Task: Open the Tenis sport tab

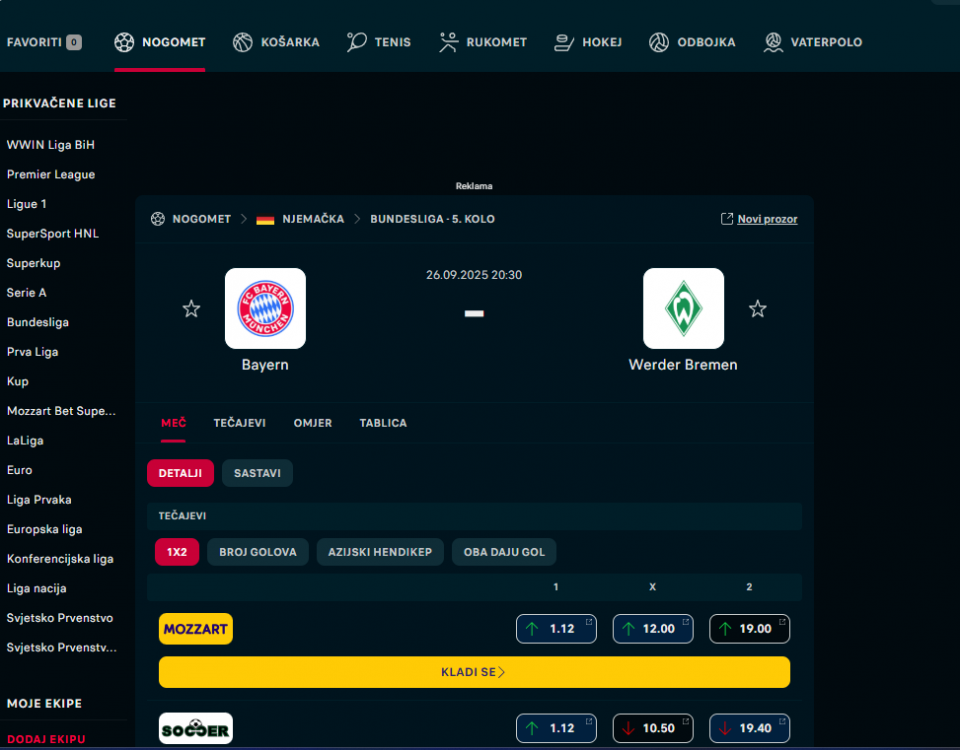Action: [x=379, y=42]
